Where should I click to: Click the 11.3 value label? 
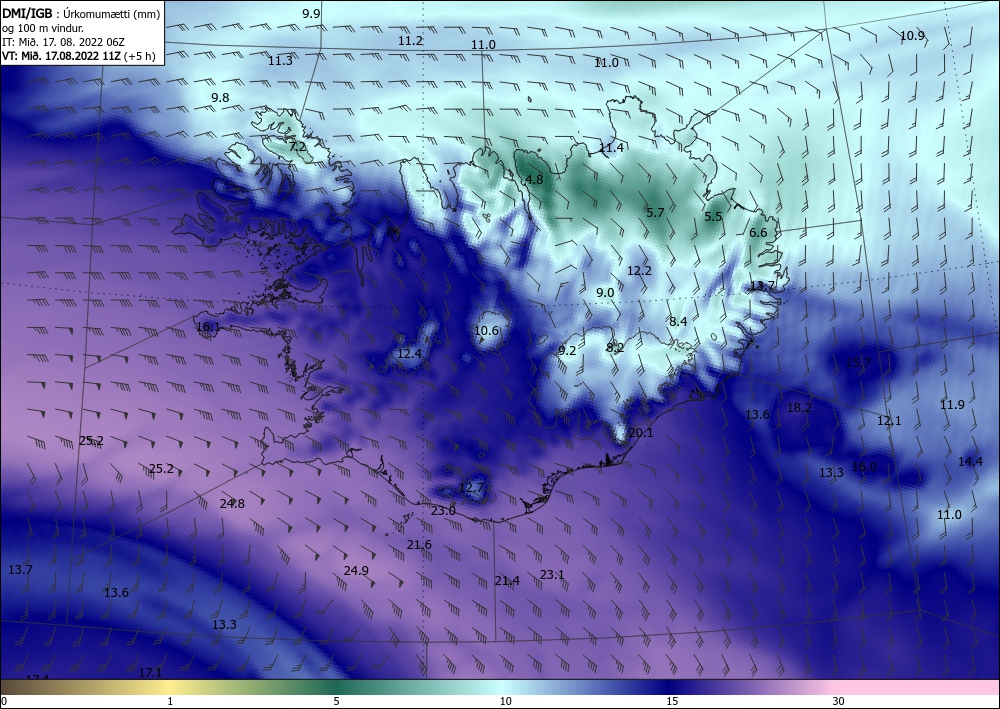pyautogui.click(x=280, y=61)
